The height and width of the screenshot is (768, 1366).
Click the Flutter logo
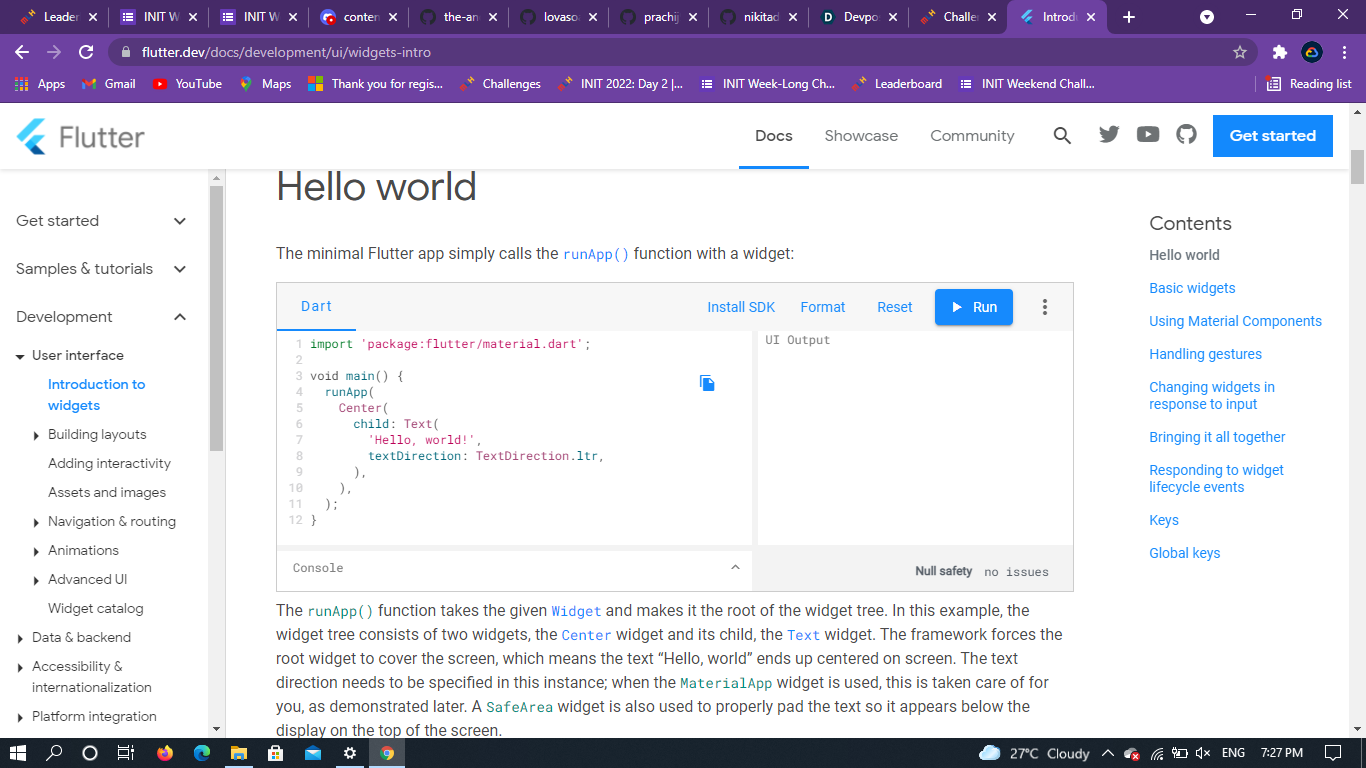[x=79, y=136]
